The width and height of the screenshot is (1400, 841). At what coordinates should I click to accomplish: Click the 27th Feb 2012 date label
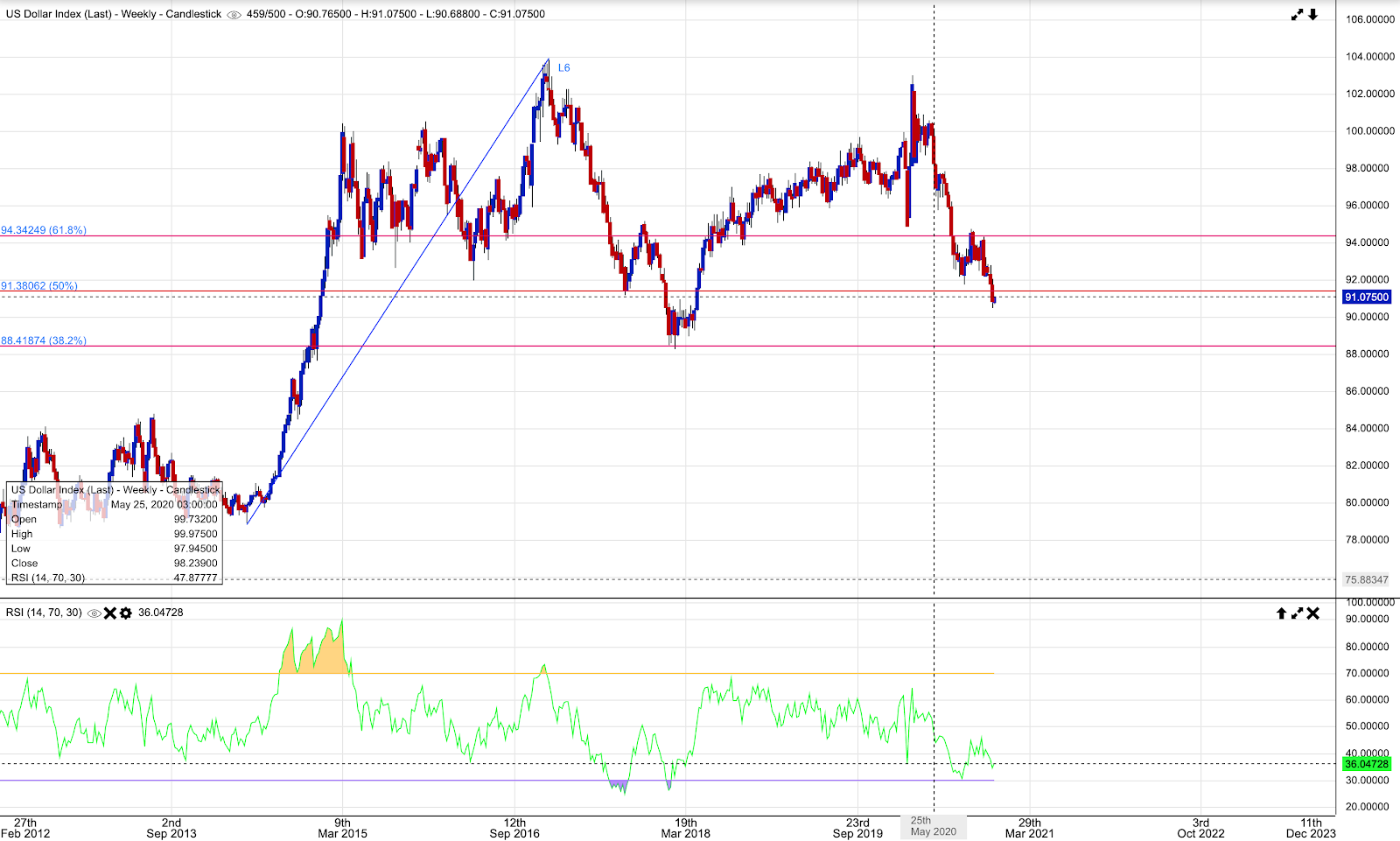(25, 828)
